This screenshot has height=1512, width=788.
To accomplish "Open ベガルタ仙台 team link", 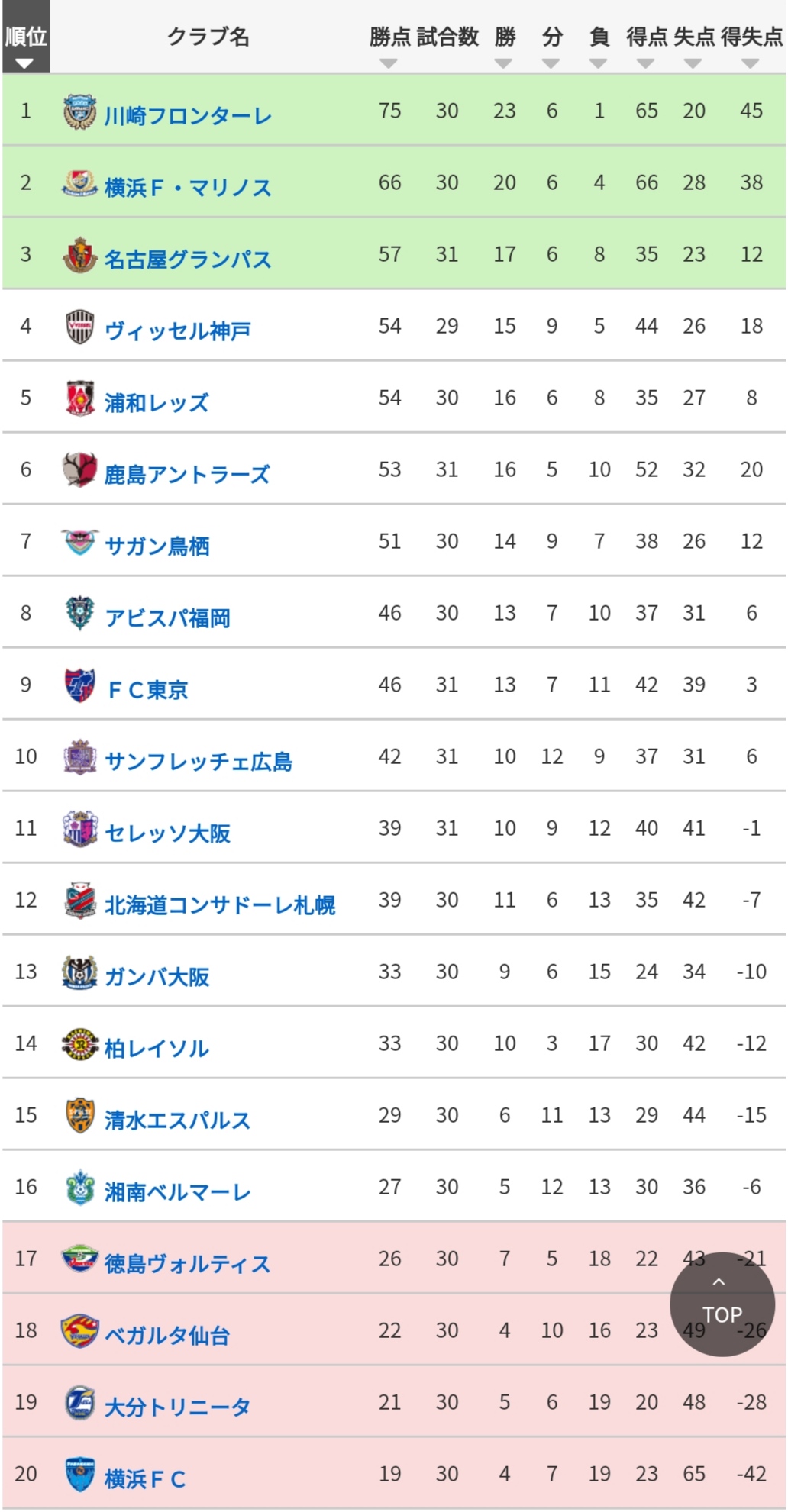I will (x=167, y=1336).
